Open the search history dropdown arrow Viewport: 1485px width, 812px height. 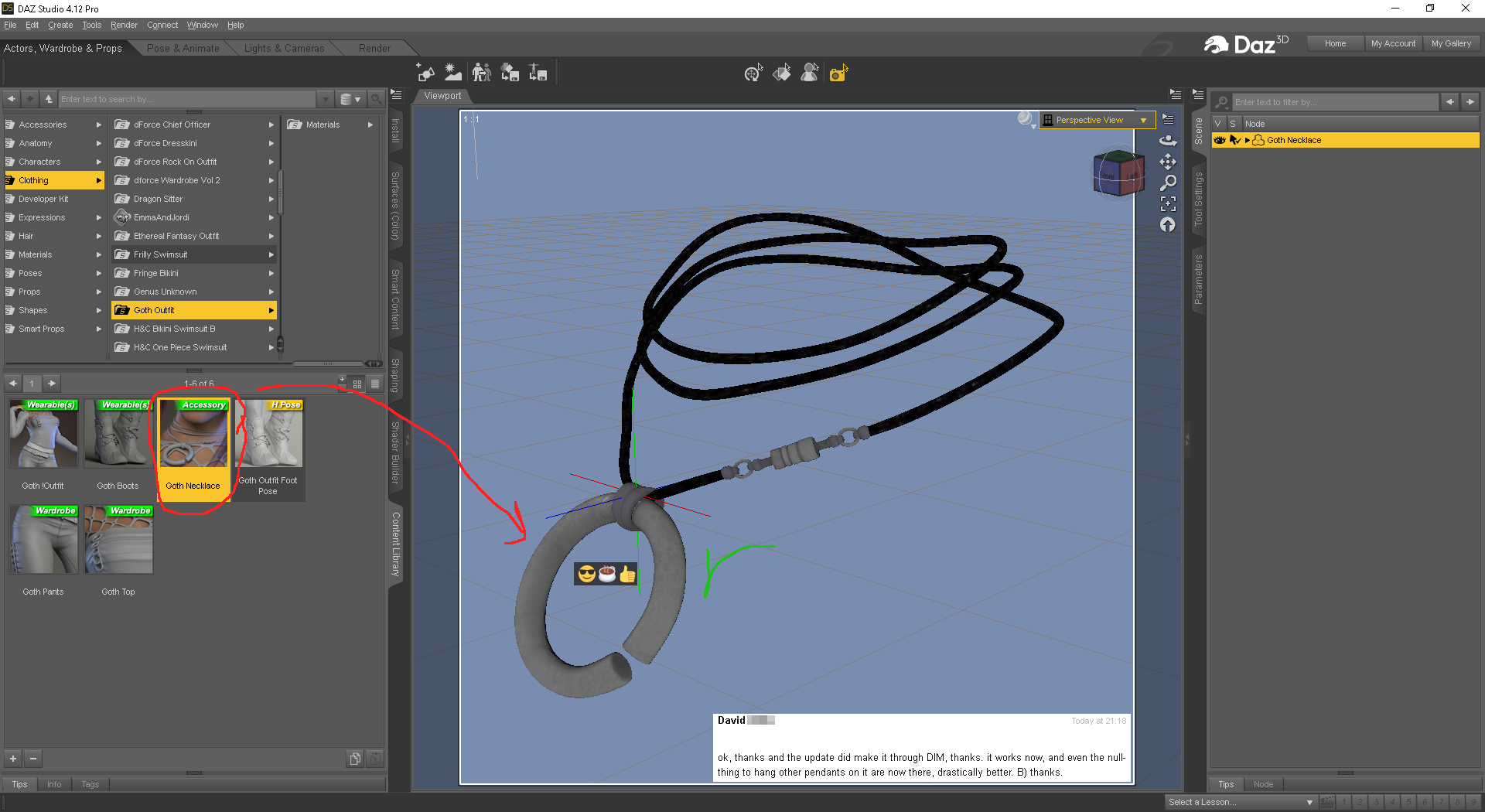point(326,99)
